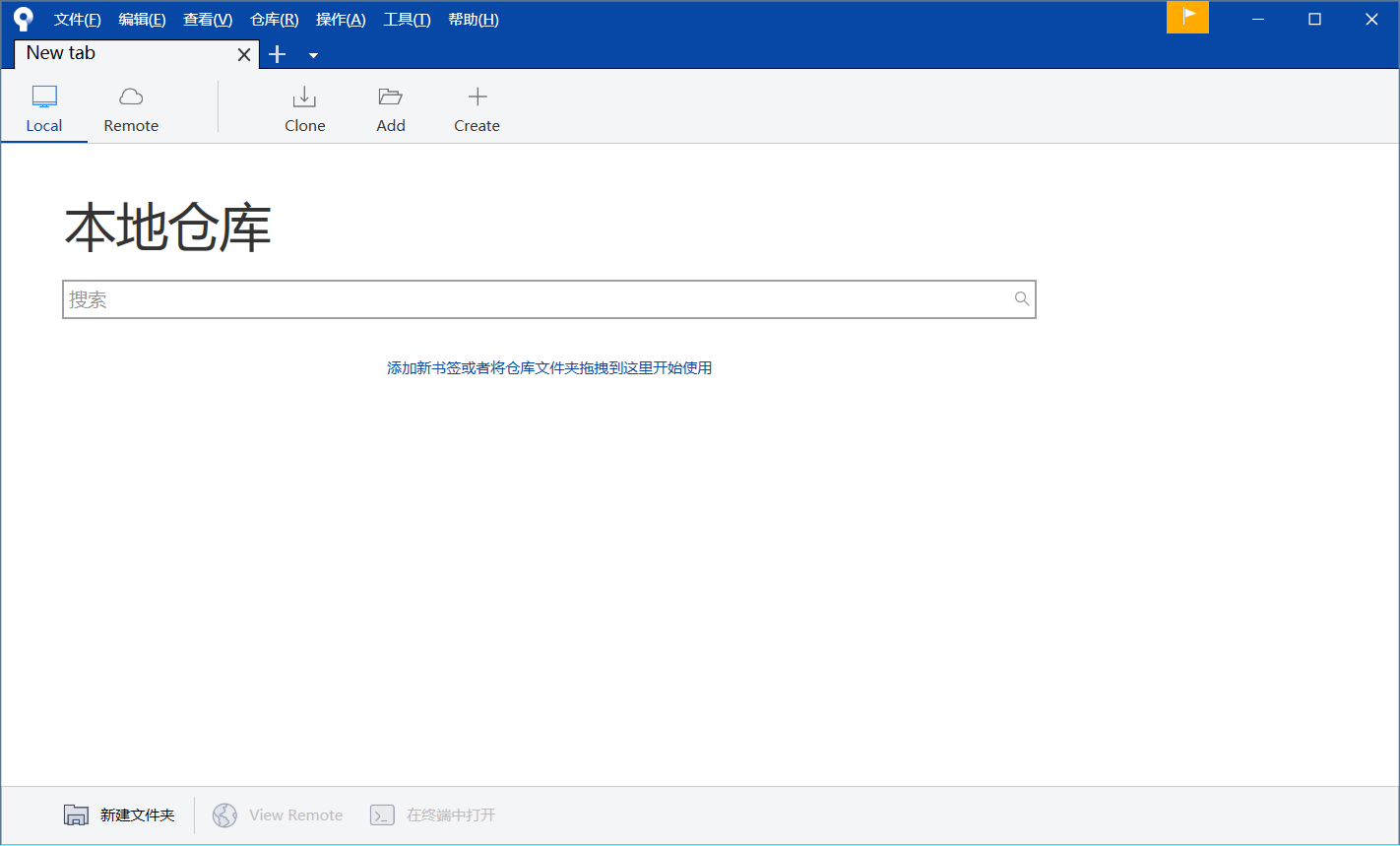Open the tab options dropdown arrow
The width and height of the screenshot is (1400, 846).
pyautogui.click(x=313, y=55)
